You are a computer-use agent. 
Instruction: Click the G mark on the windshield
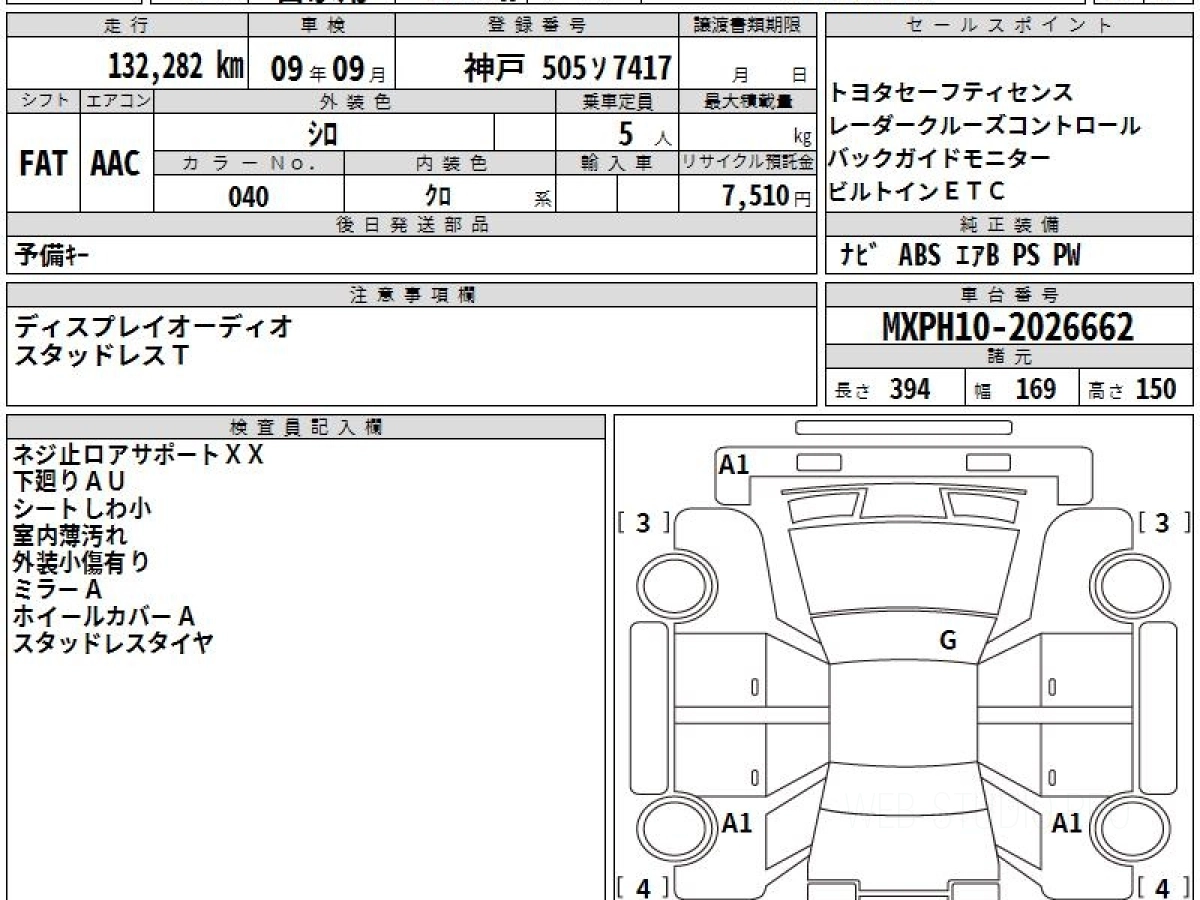948,641
